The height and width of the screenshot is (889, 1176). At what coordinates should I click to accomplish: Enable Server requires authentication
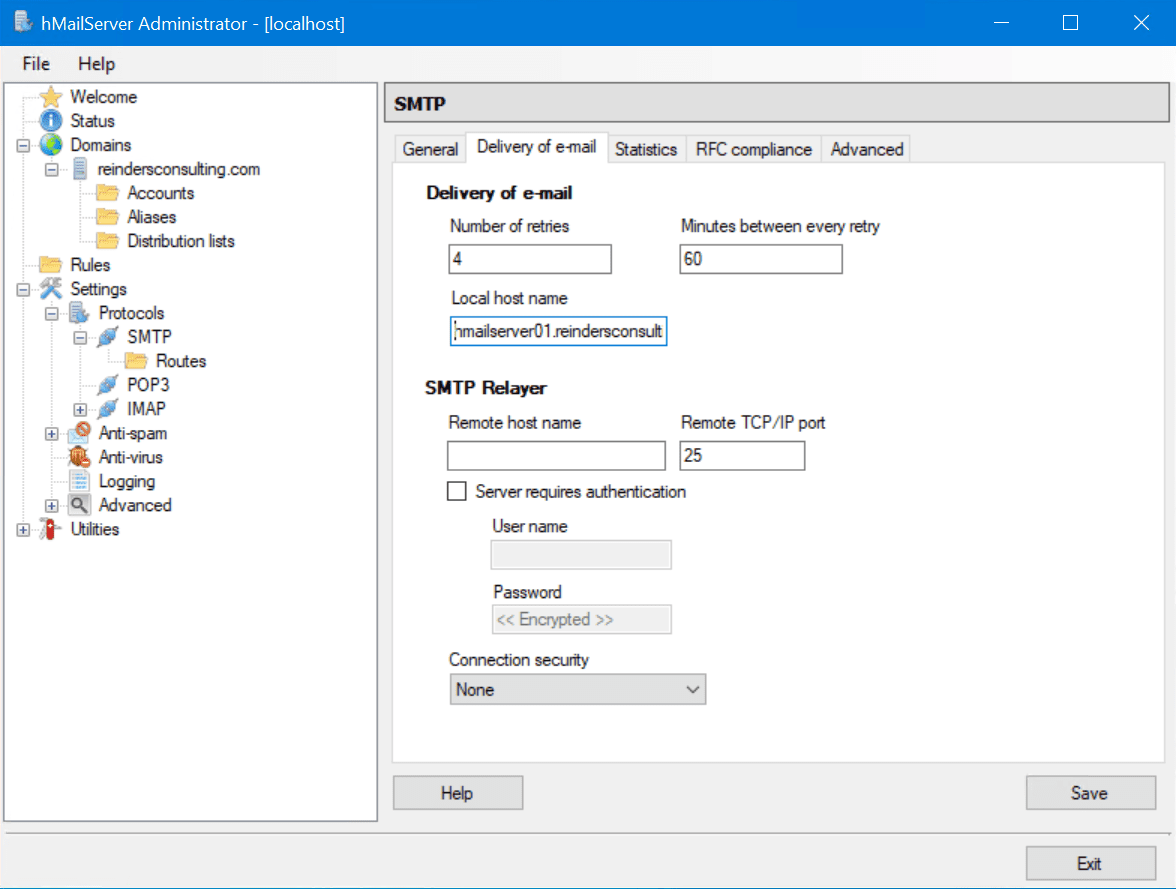(457, 491)
